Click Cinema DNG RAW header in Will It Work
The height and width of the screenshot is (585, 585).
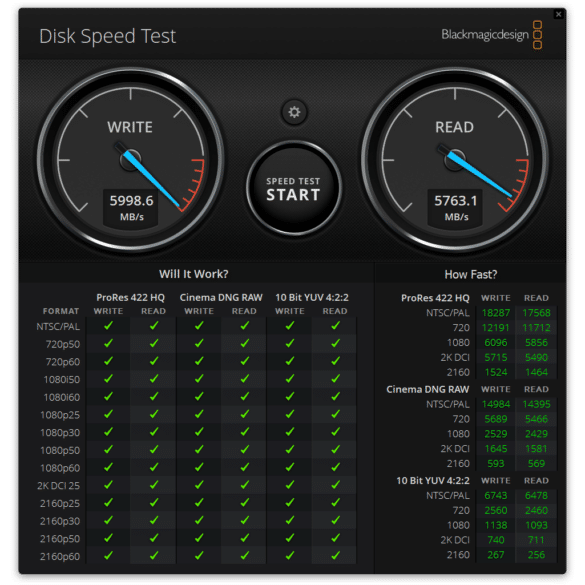221,297
